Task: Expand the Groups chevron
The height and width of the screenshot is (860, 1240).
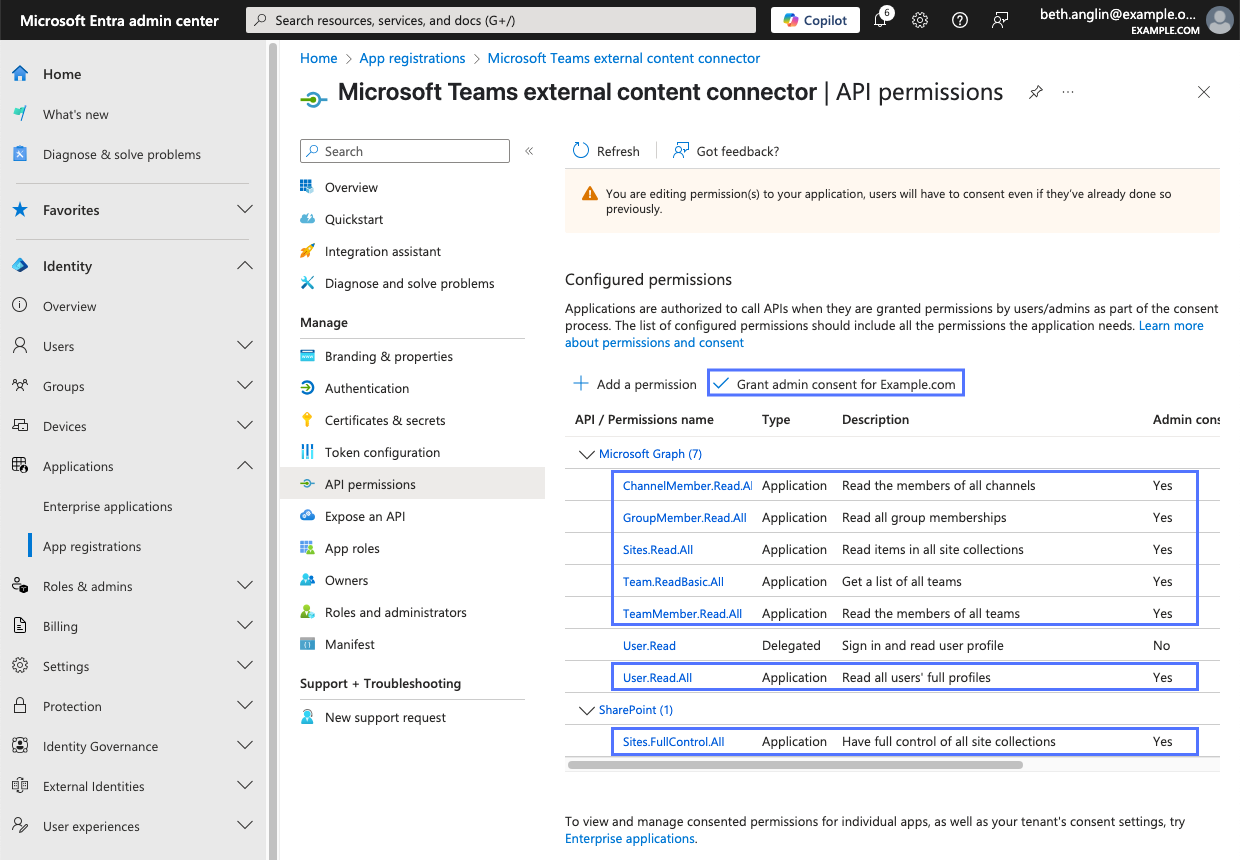Action: tap(245, 386)
